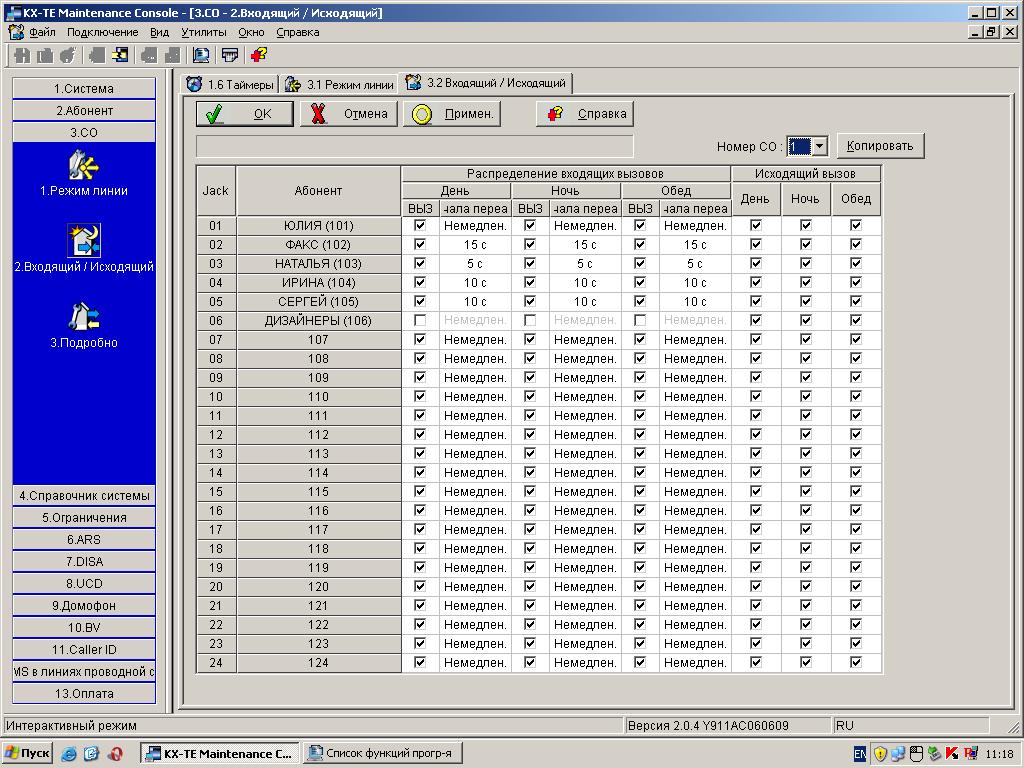Enable the День ВЫЗ checkbox for ДИЗАЙНЕРЫ (106)
1024x768 pixels.
pos(420,320)
